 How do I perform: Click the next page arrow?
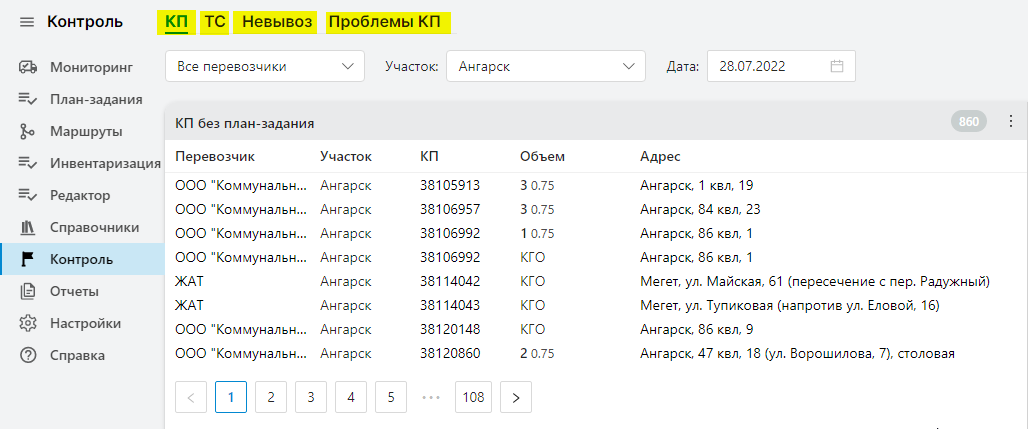tap(516, 397)
